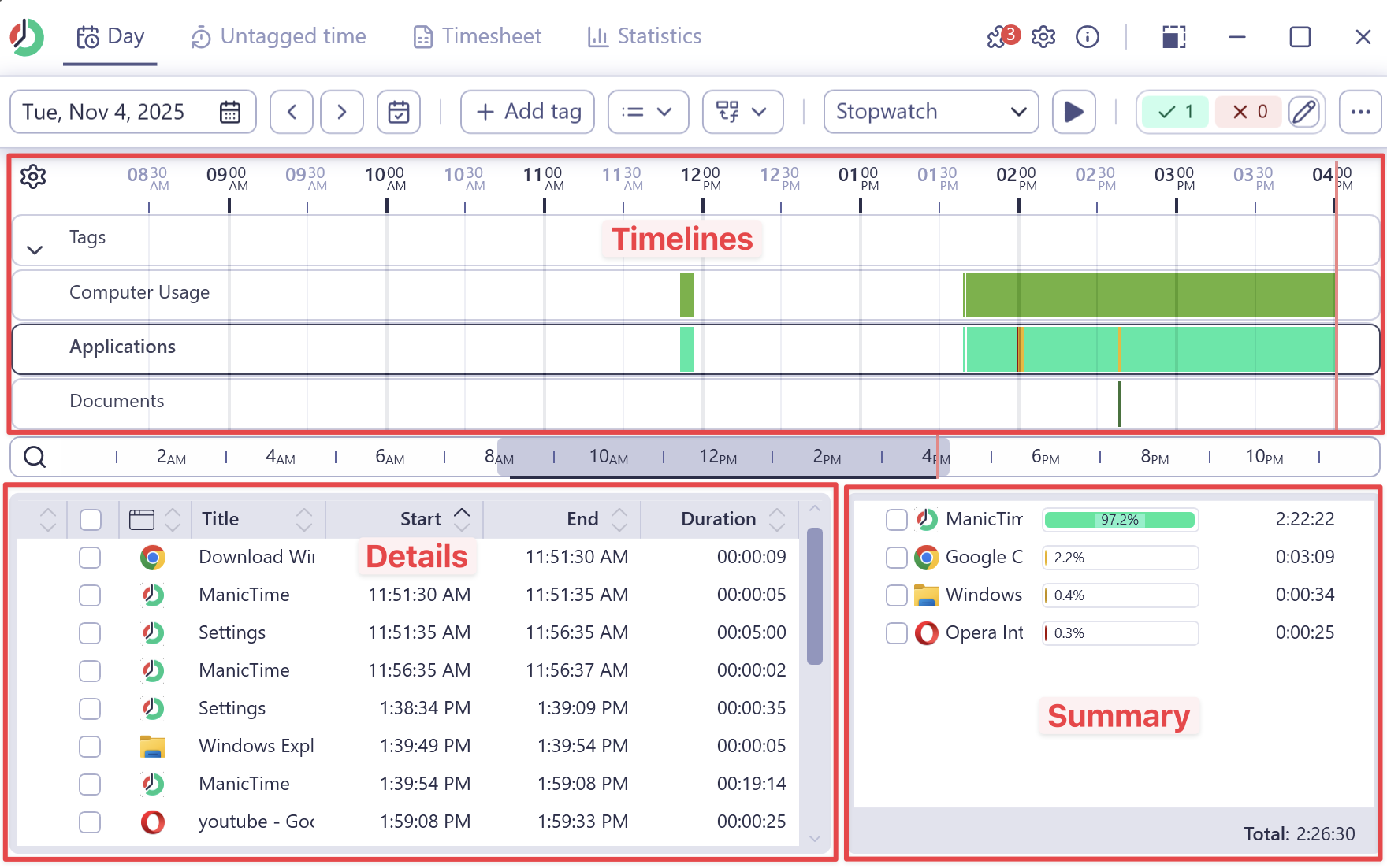Open settings gear in top bar
The image size is (1387, 868).
click(x=1043, y=37)
